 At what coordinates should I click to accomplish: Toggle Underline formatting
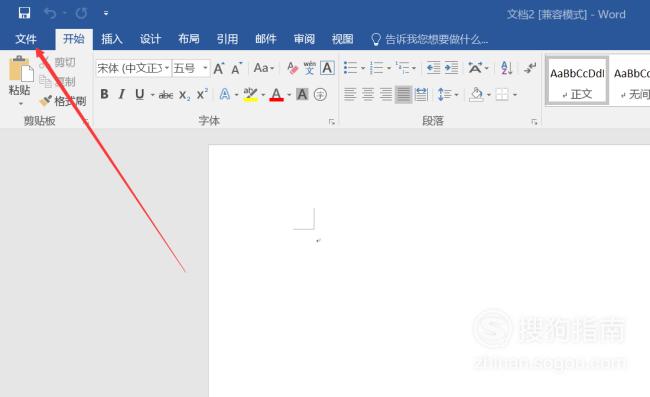tap(140, 94)
